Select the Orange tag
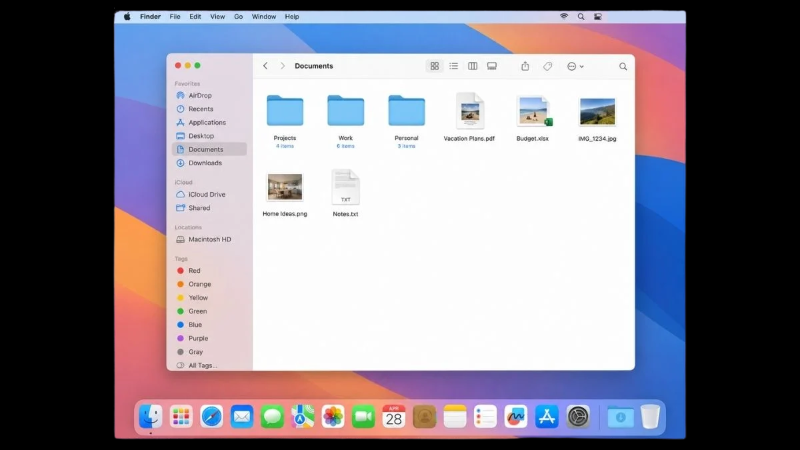 click(210, 284)
